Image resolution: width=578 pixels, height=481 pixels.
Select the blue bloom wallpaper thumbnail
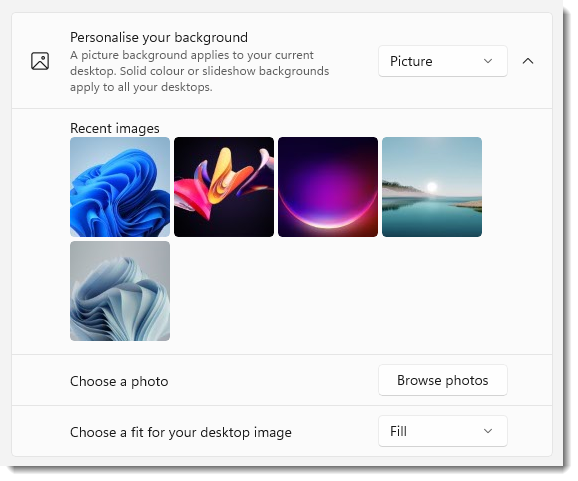point(120,187)
